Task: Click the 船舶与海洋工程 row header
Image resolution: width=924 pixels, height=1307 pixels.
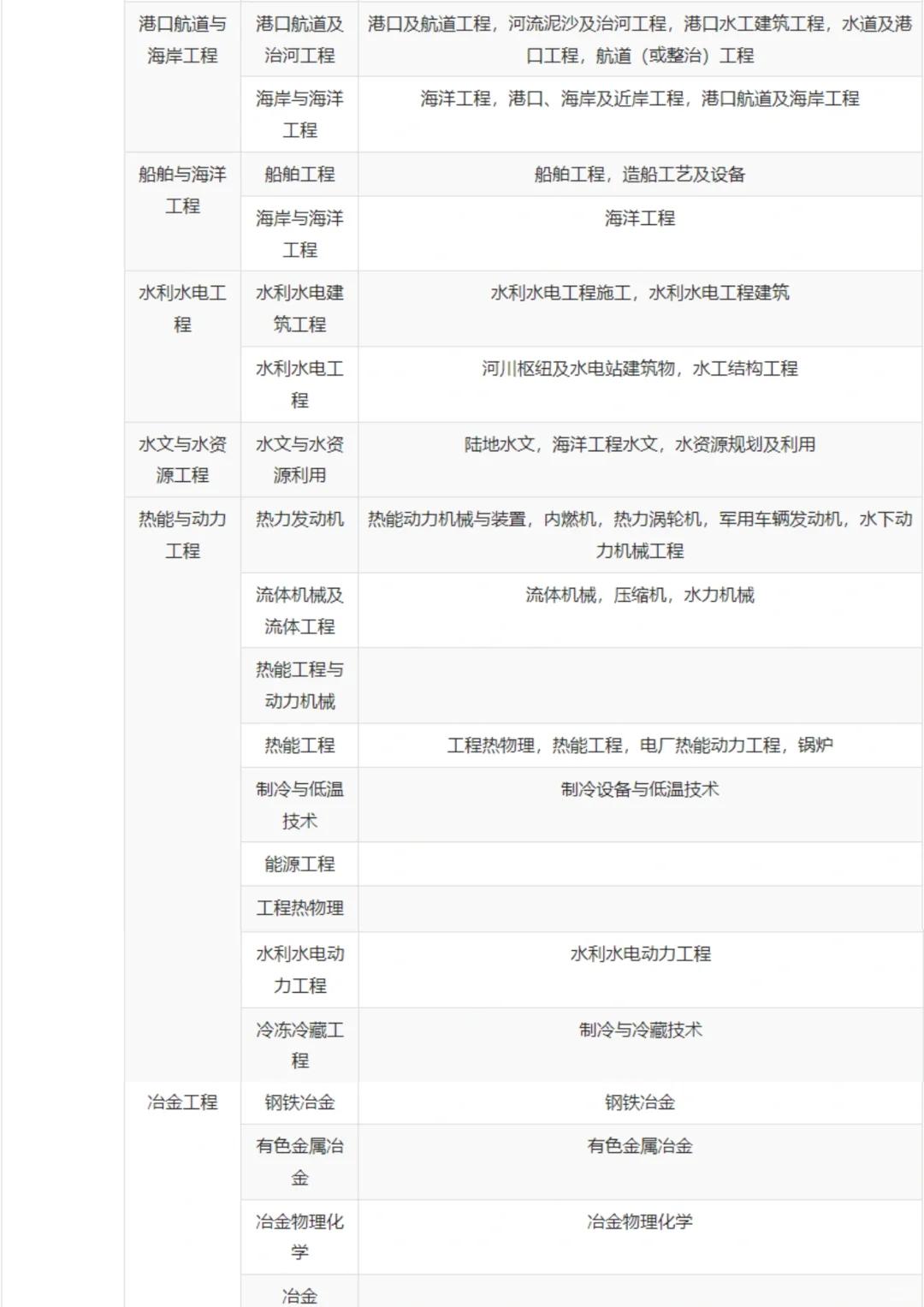Action: point(181,190)
